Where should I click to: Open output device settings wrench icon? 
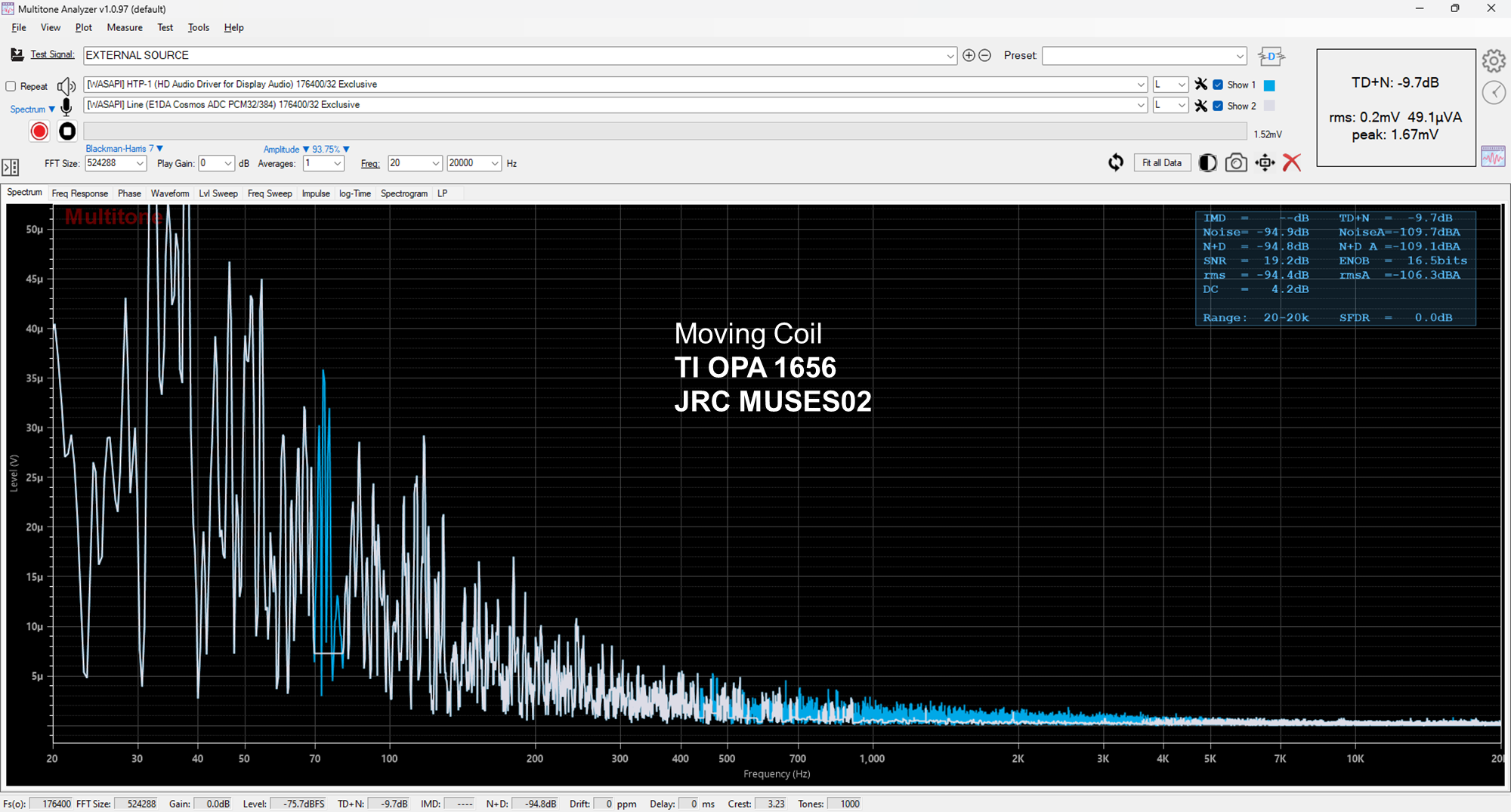click(x=1200, y=85)
